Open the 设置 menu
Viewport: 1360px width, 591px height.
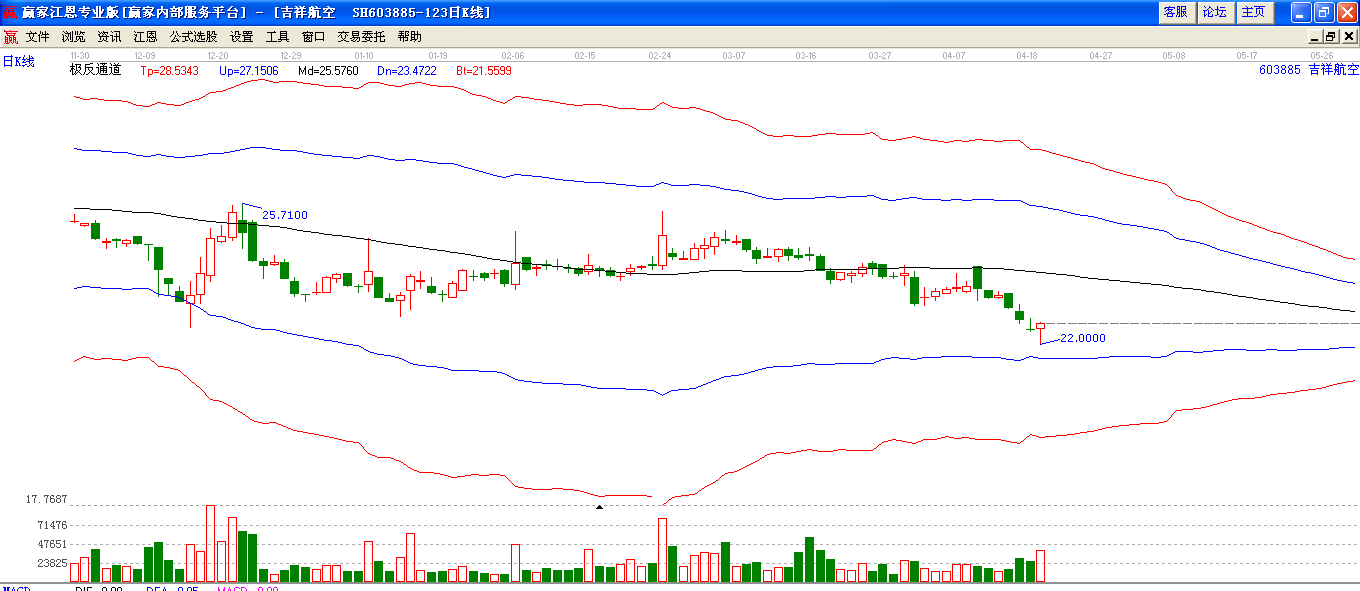pyautogui.click(x=241, y=37)
